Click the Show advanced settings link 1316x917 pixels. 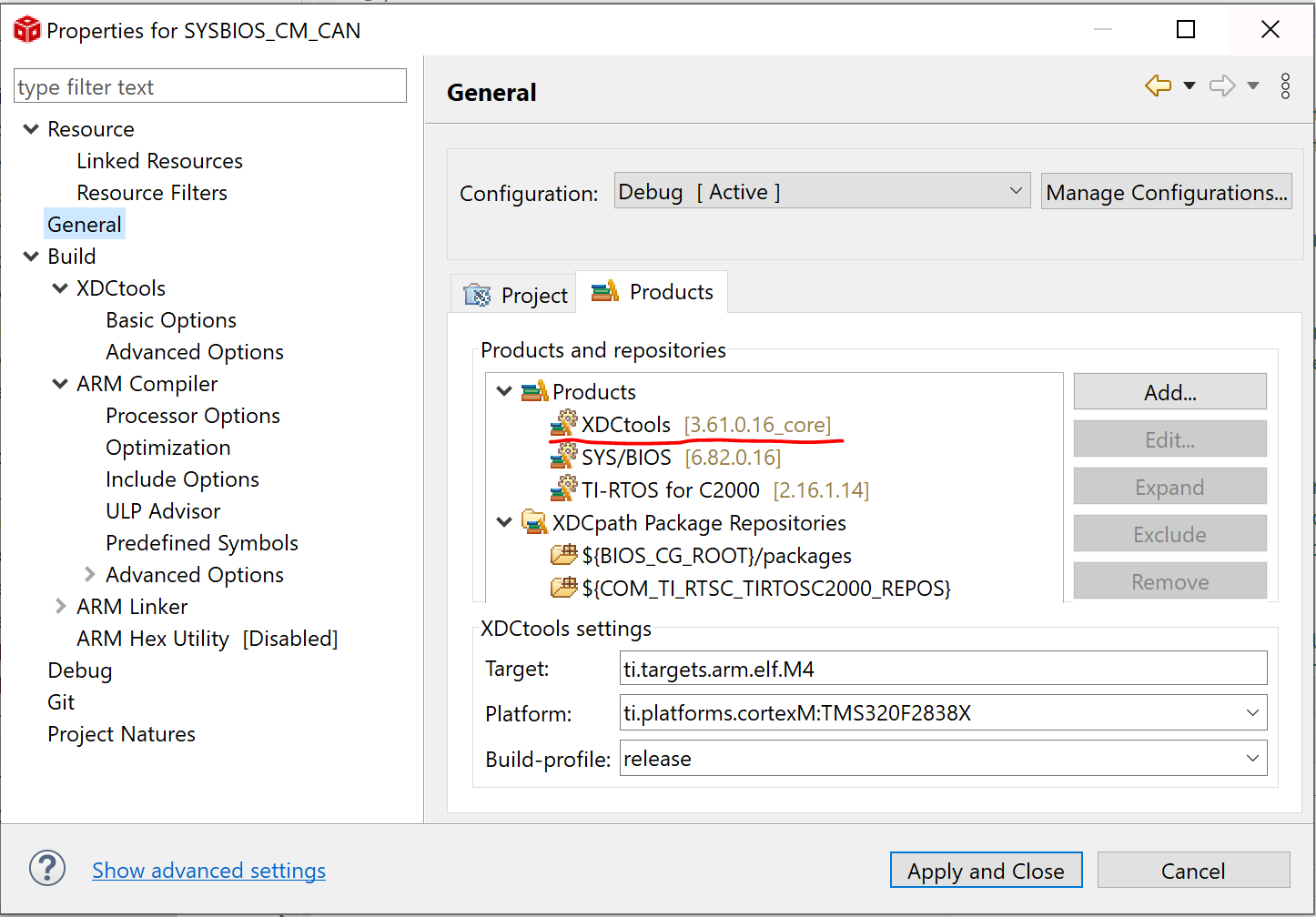(x=208, y=871)
